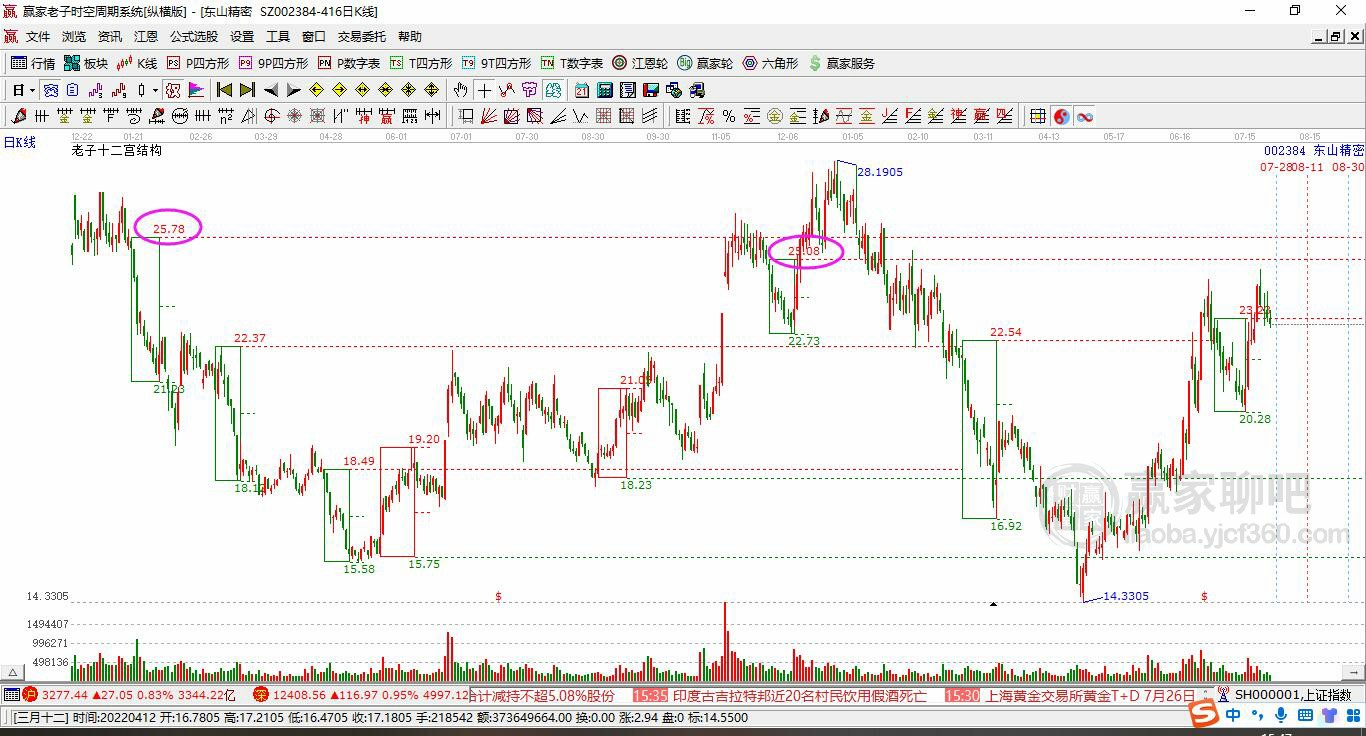
Task: Select the zigzag wave line tool
Action: click(x=580, y=116)
